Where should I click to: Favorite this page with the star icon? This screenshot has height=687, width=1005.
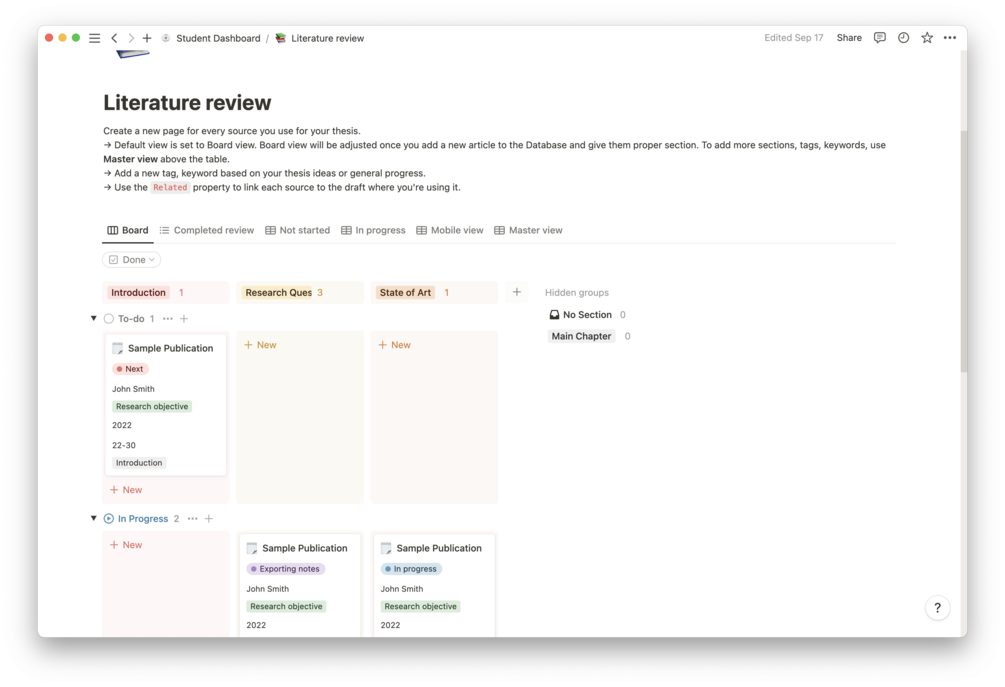pos(927,38)
